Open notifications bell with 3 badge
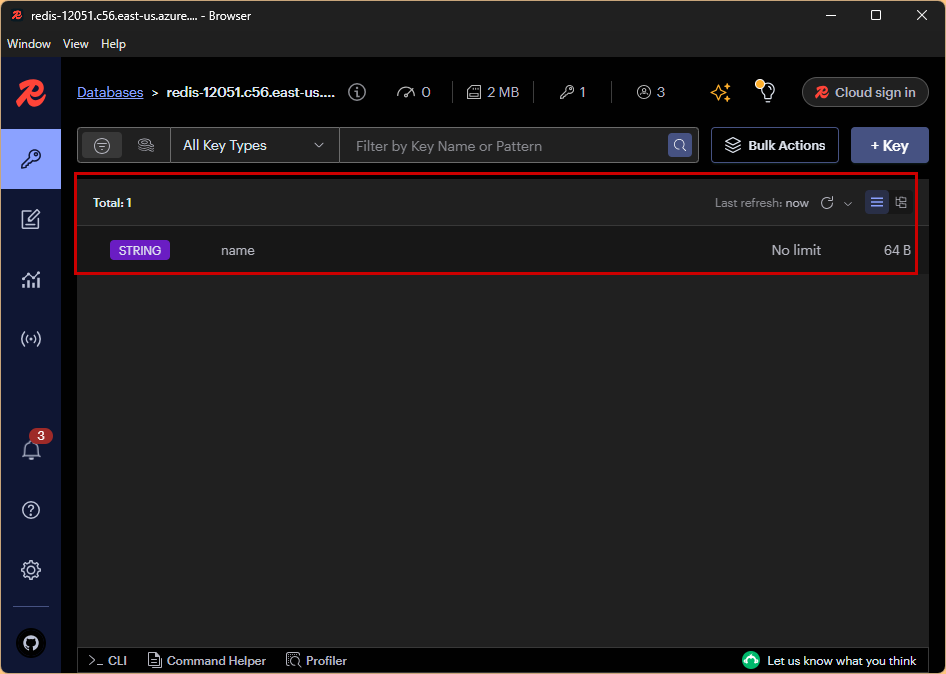946x674 pixels. pyautogui.click(x=31, y=450)
